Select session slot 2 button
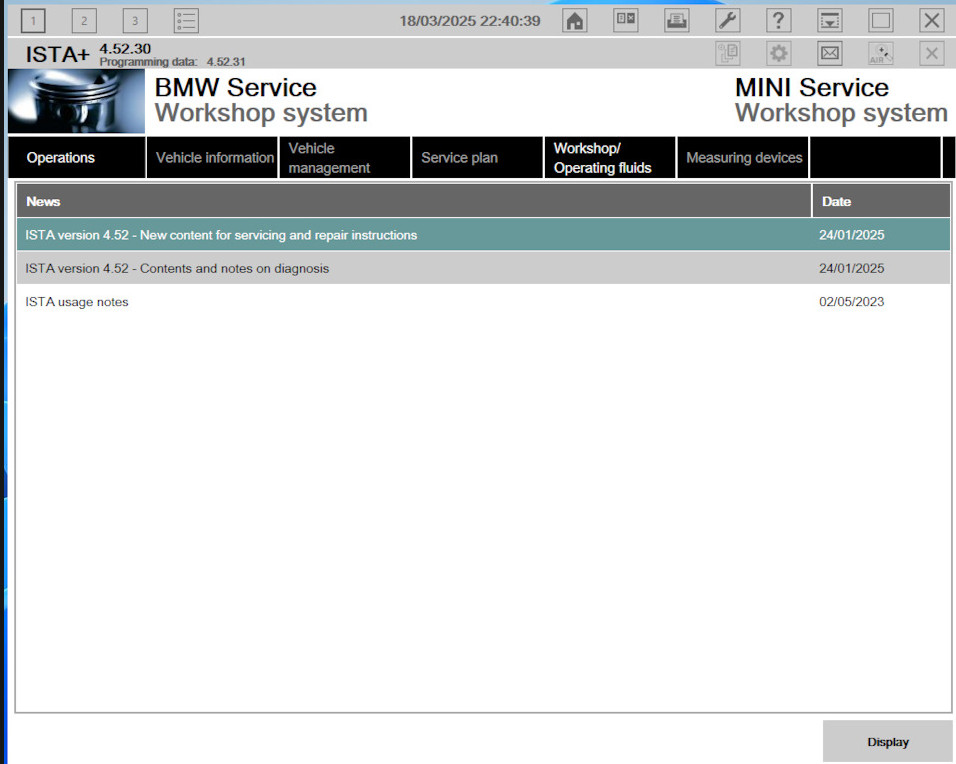Screen dimensions: 956x764 [84, 21]
